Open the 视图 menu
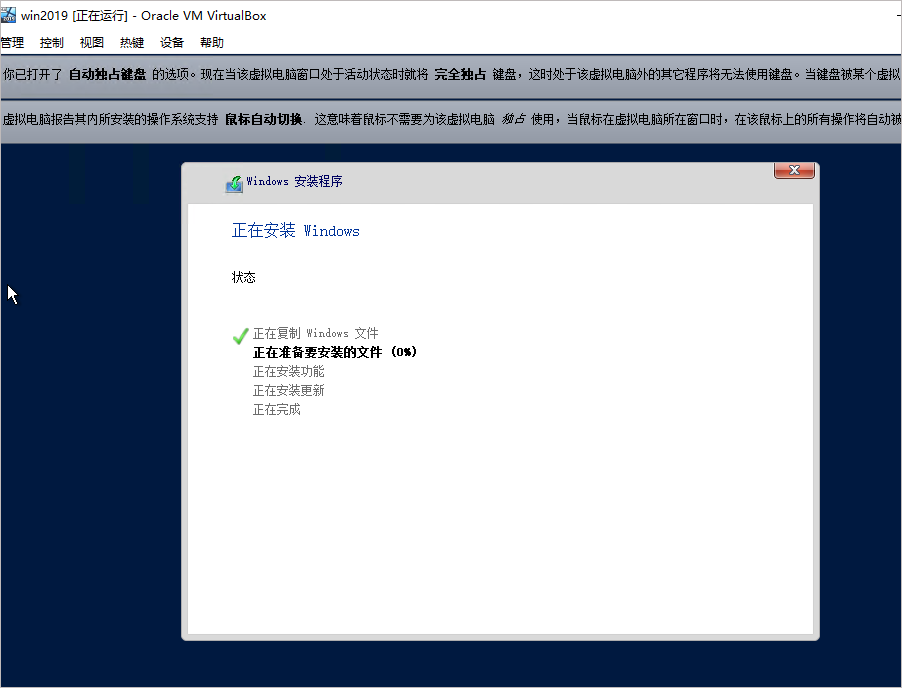 pyautogui.click(x=91, y=43)
